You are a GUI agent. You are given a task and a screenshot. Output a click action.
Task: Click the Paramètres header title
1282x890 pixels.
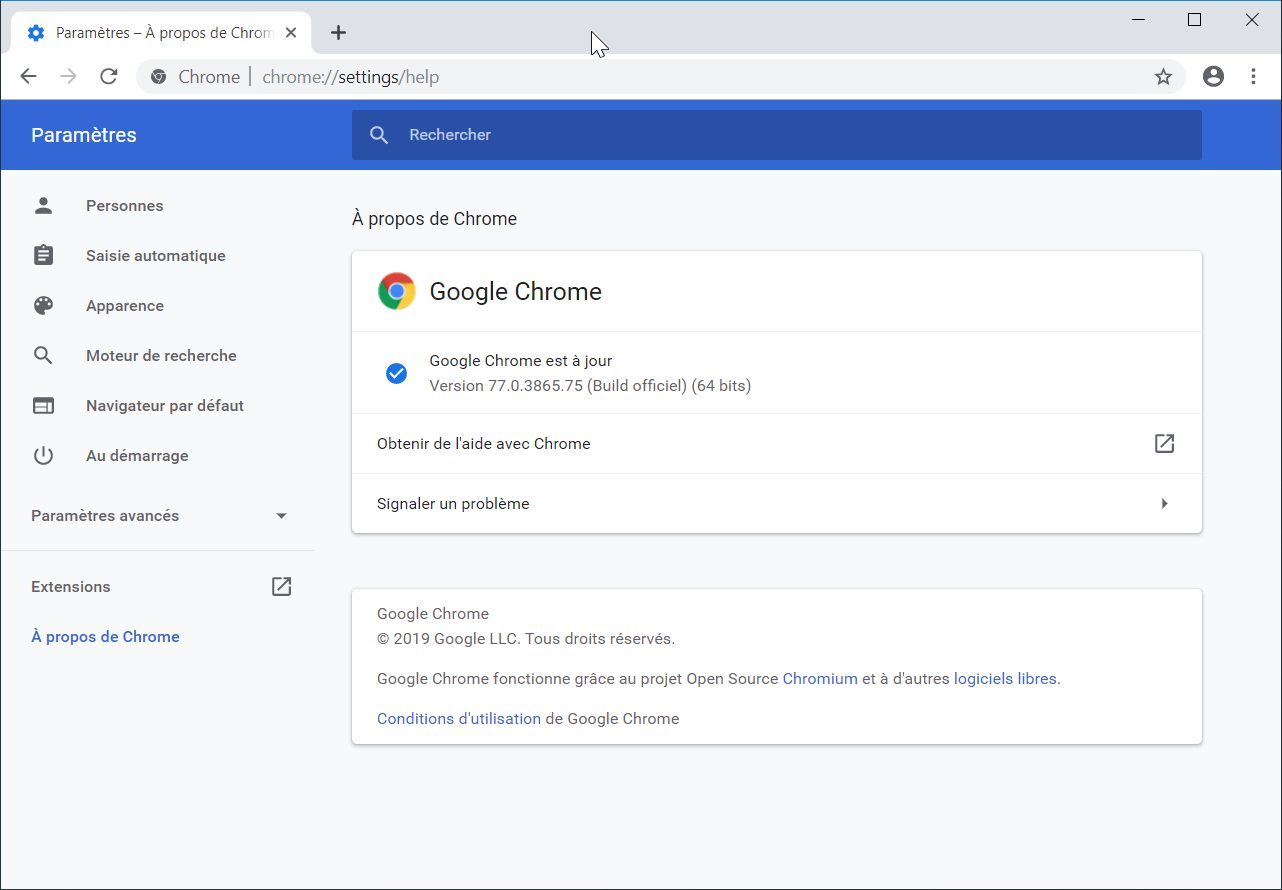(x=84, y=135)
